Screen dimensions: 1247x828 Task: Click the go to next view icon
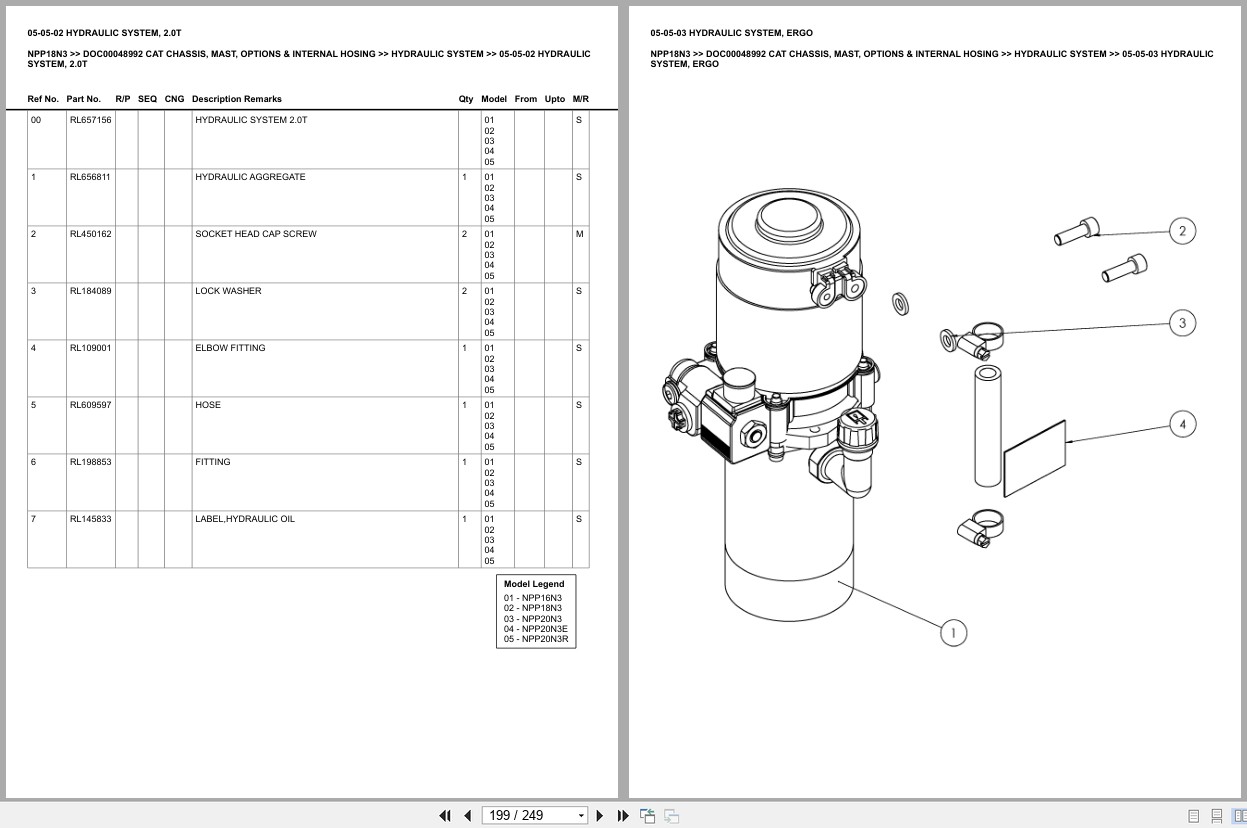671,816
